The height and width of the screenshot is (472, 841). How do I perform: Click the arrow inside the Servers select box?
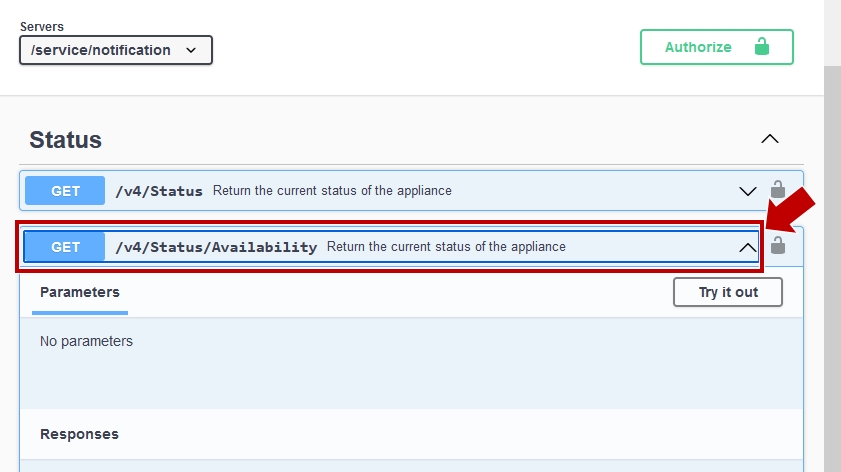click(191, 50)
